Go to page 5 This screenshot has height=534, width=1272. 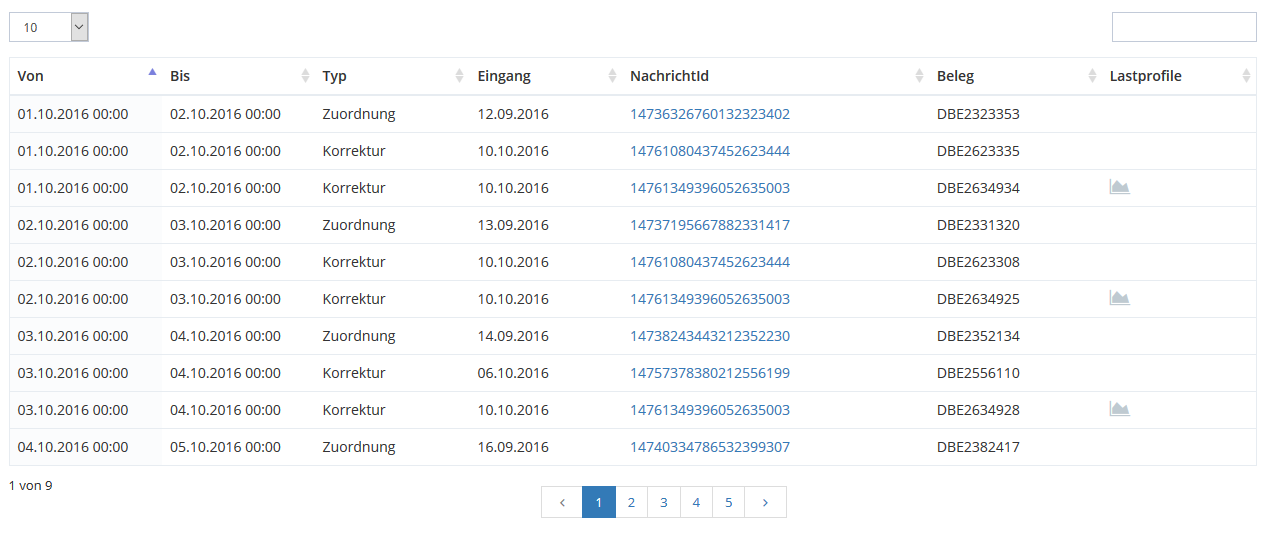pyautogui.click(x=728, y=502)
